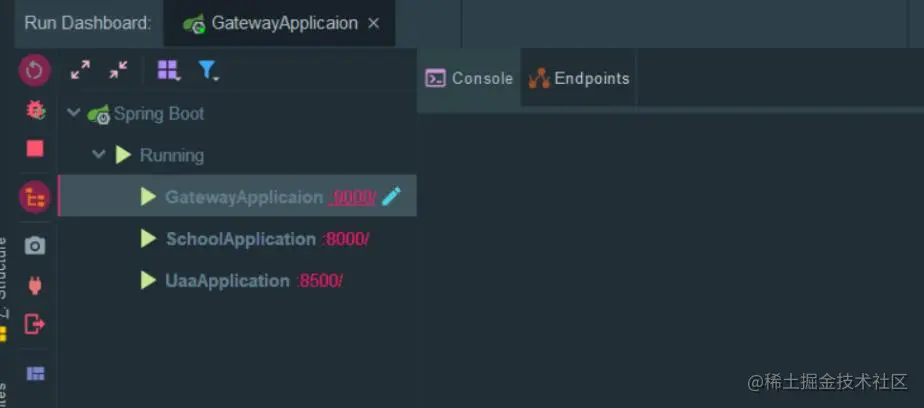Open the :8000/ port link

346,239
